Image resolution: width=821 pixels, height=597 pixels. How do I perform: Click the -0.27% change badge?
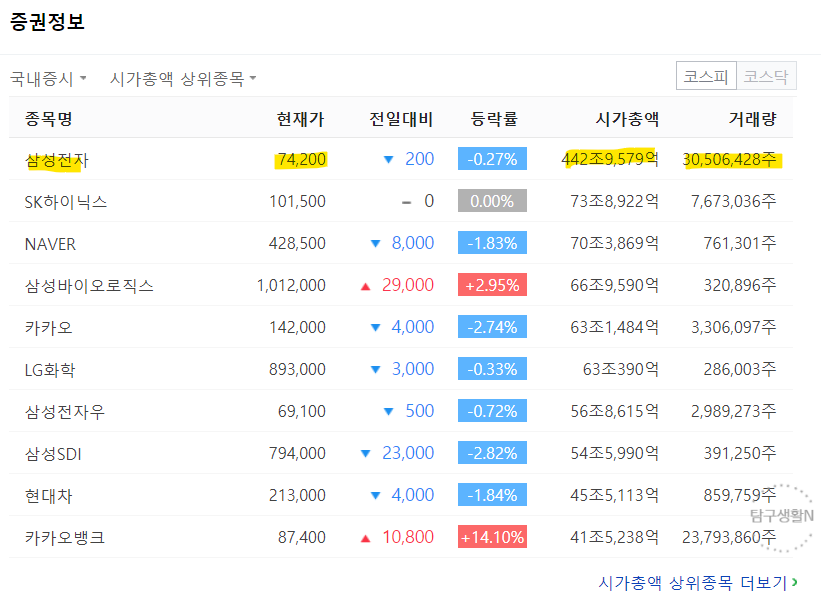coord(492,159)
